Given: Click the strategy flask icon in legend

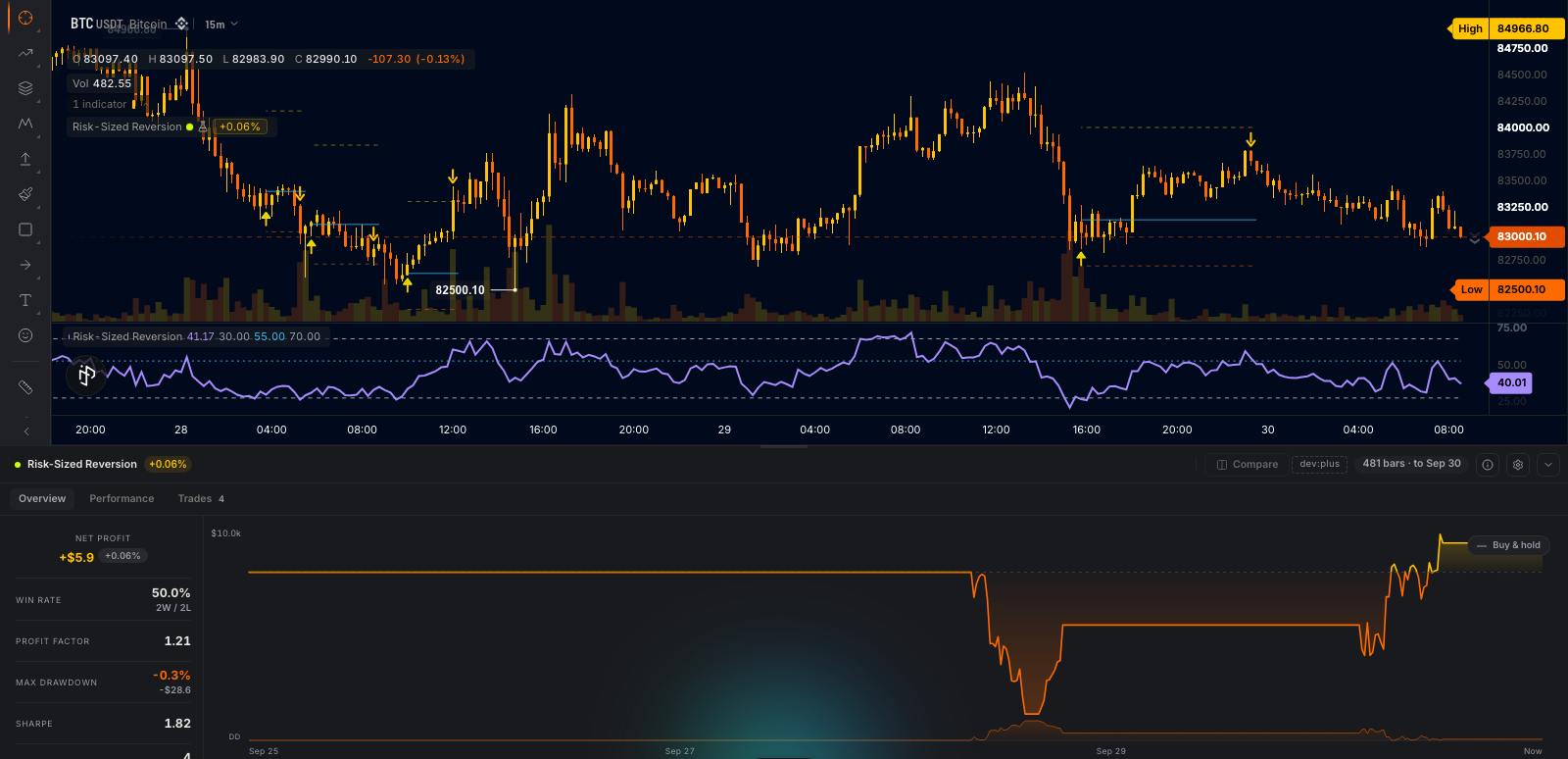Looking at the screenshot, I should pyautogui.click(x=203, y=126).
